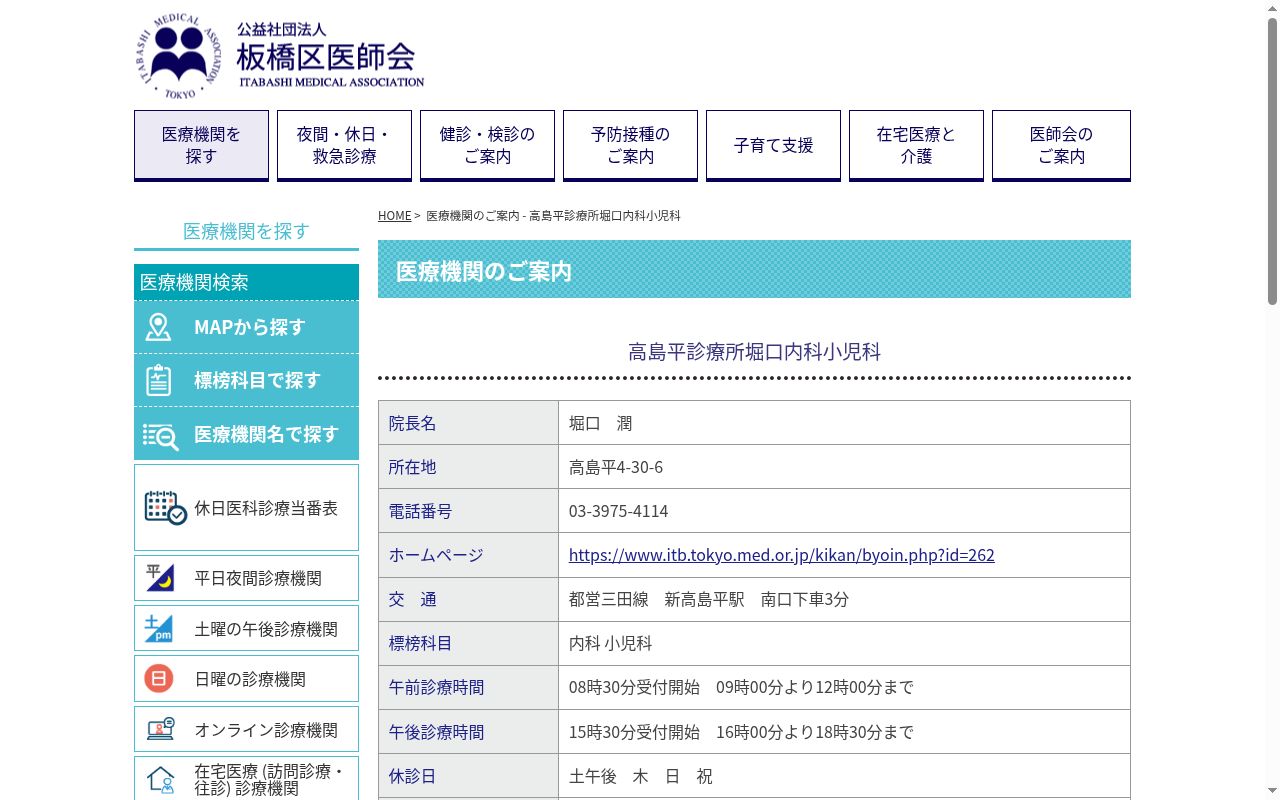Open the 健診・検診のご案内 navigation tab
This screenshot has height=800, width=1280.
click(487, 145)
